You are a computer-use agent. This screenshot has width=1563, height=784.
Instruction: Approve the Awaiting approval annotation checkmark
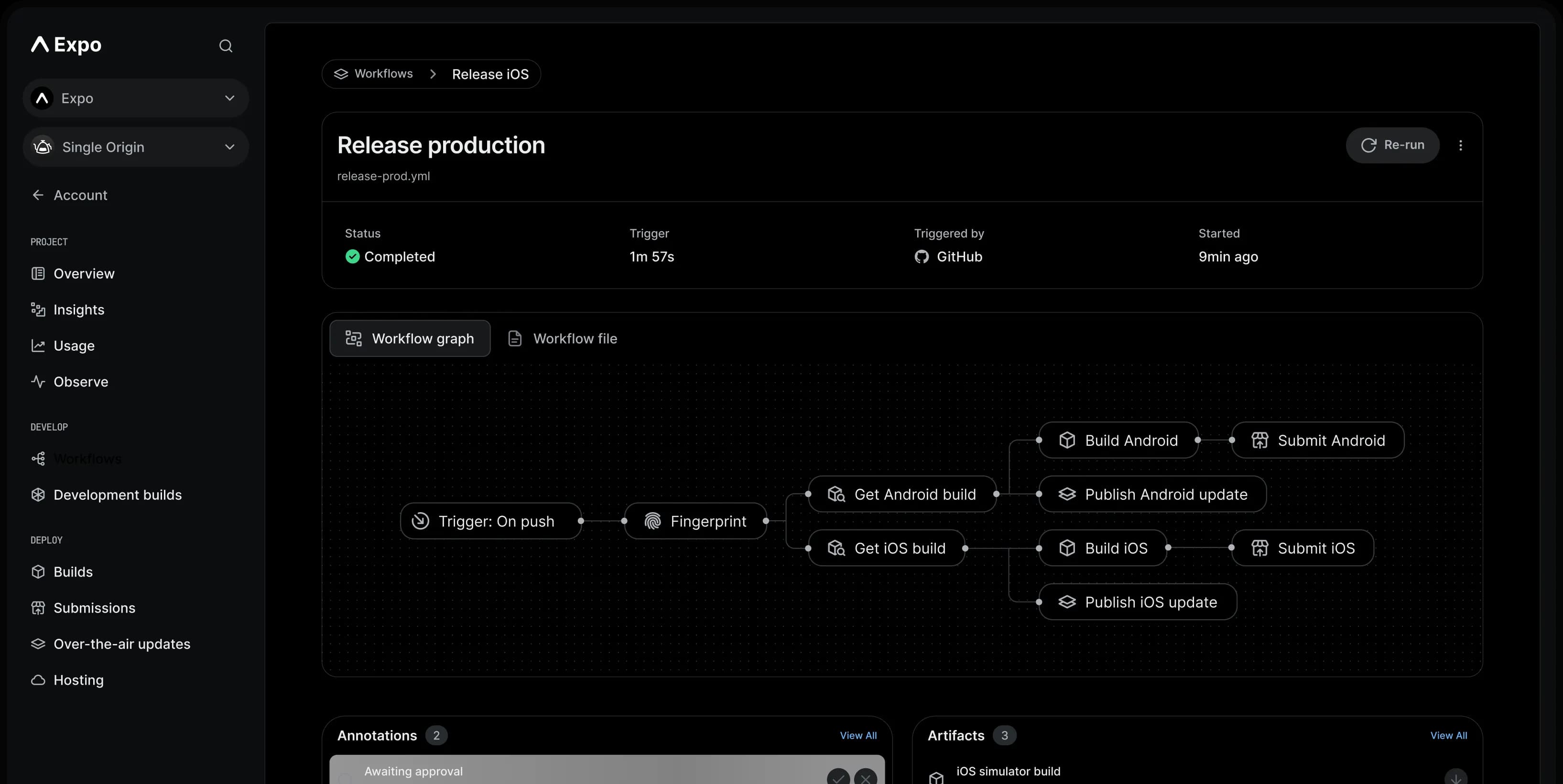pyautogui.click(x=838, y=777)
